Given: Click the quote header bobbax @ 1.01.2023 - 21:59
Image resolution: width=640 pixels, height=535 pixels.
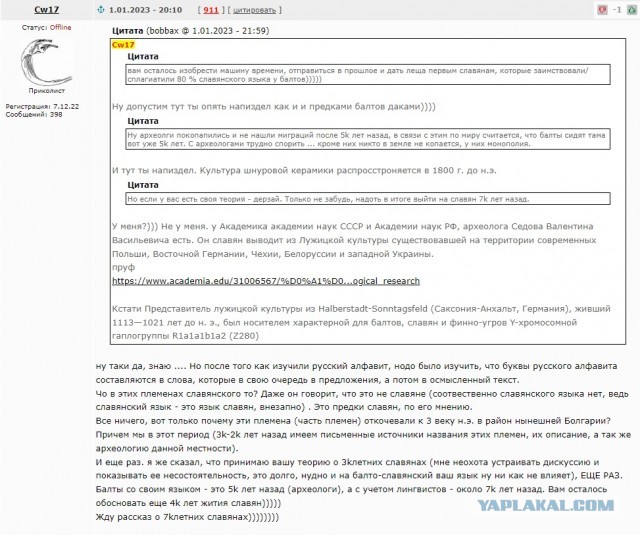Looking at the screenshot, I should pyautogui.click(x=191, y=31).
